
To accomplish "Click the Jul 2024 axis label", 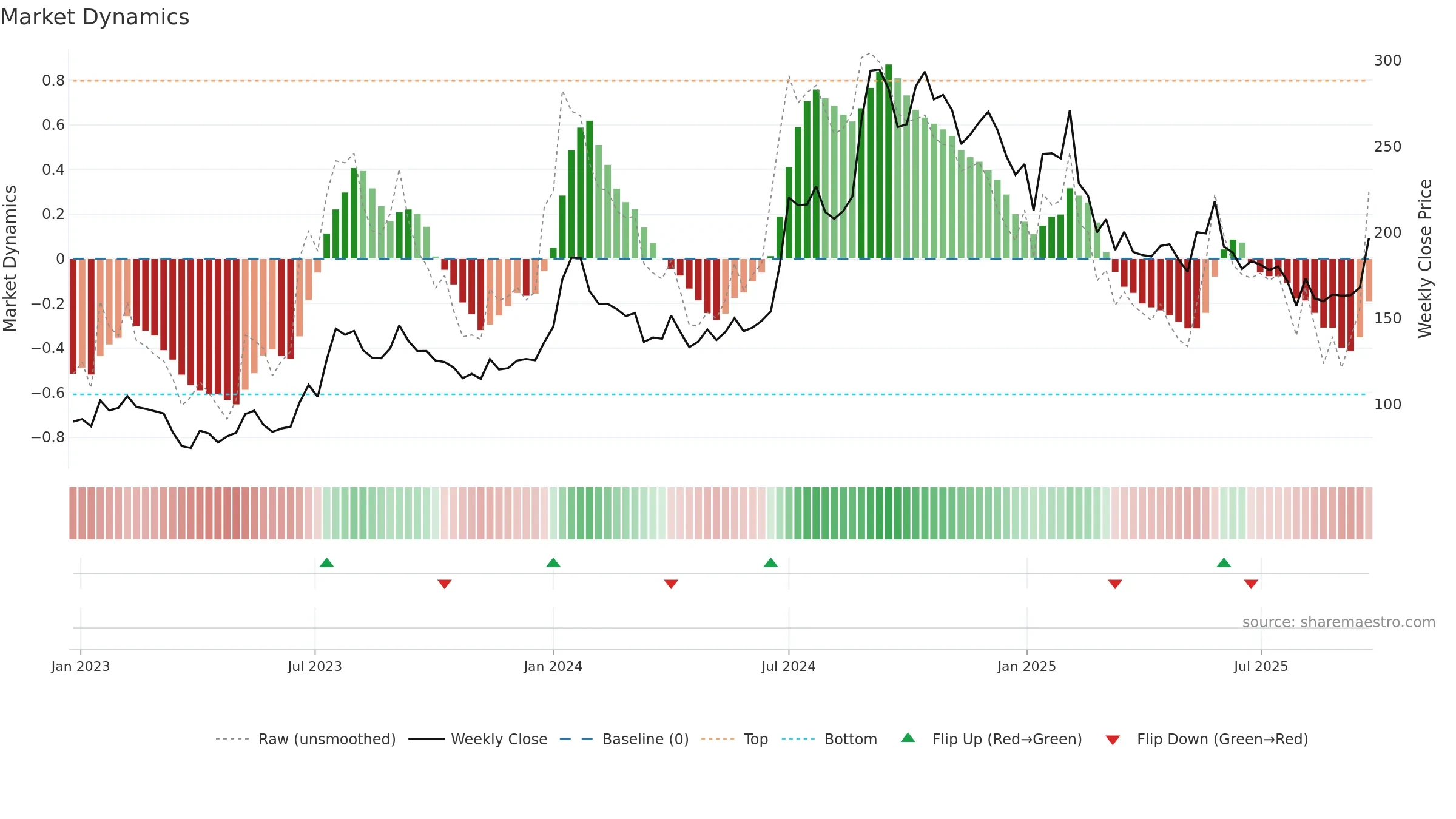I will 789,666.
